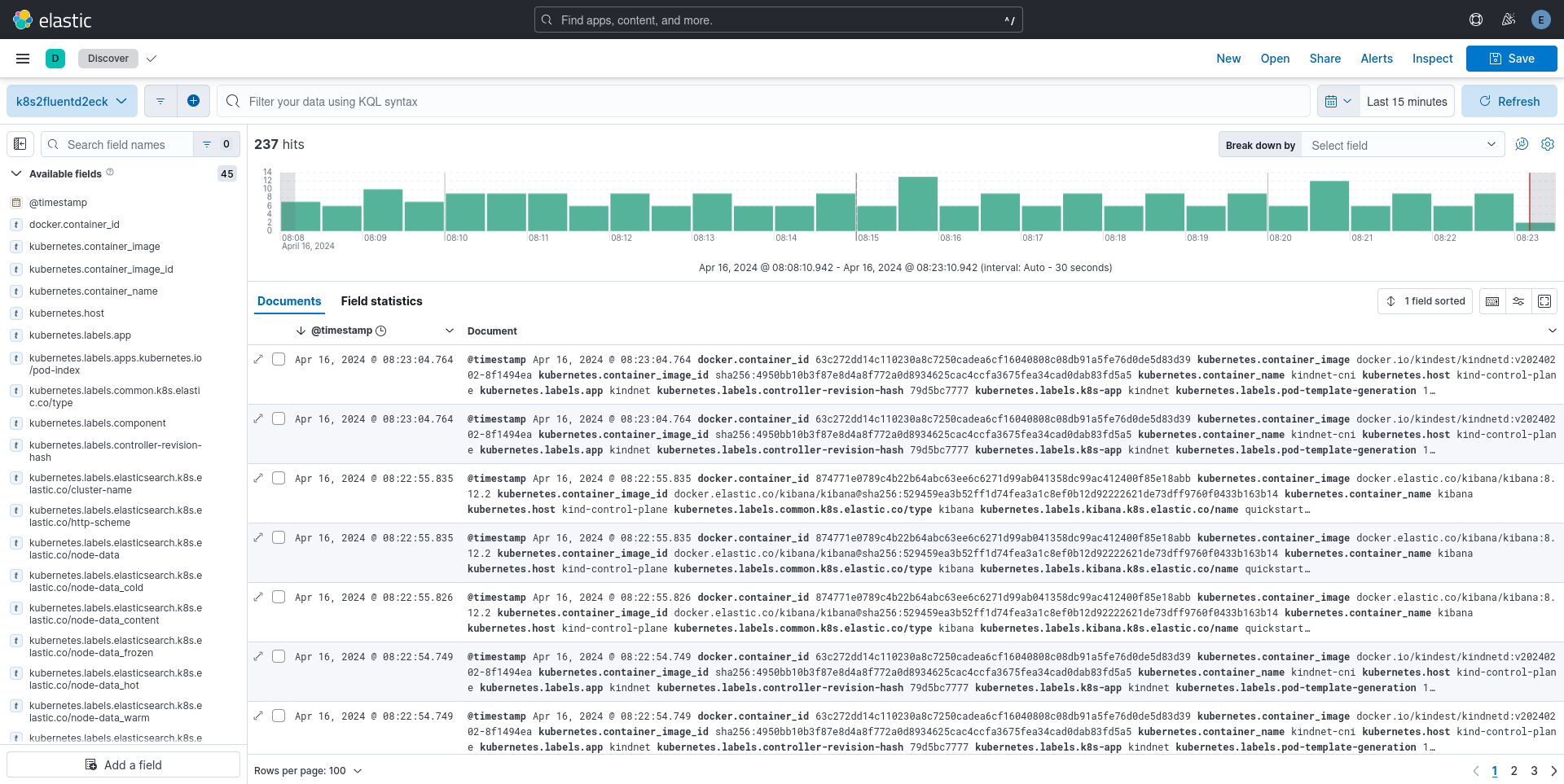Open @timestamp column header options chevron
Image resolution: width=1564 pixels, height=784 pixels.
449,331
